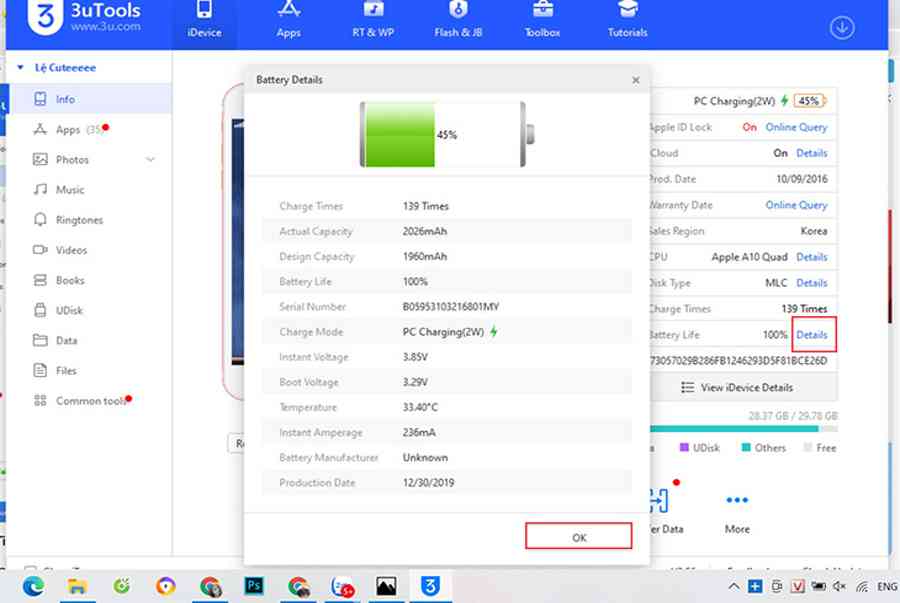Select the Production Date 12/30/2019 value
This screenshot has height=603, width=900.
pyautogui.click(x=428, y=483)
